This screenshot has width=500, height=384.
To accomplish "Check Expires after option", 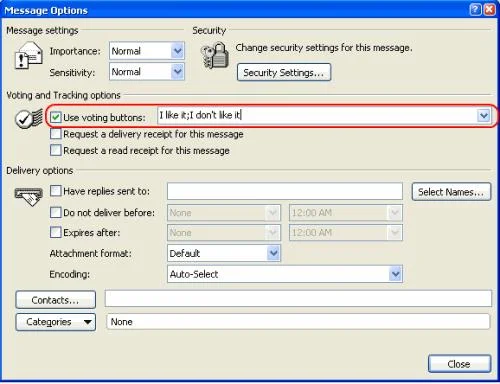I will (x=56, y=232).
